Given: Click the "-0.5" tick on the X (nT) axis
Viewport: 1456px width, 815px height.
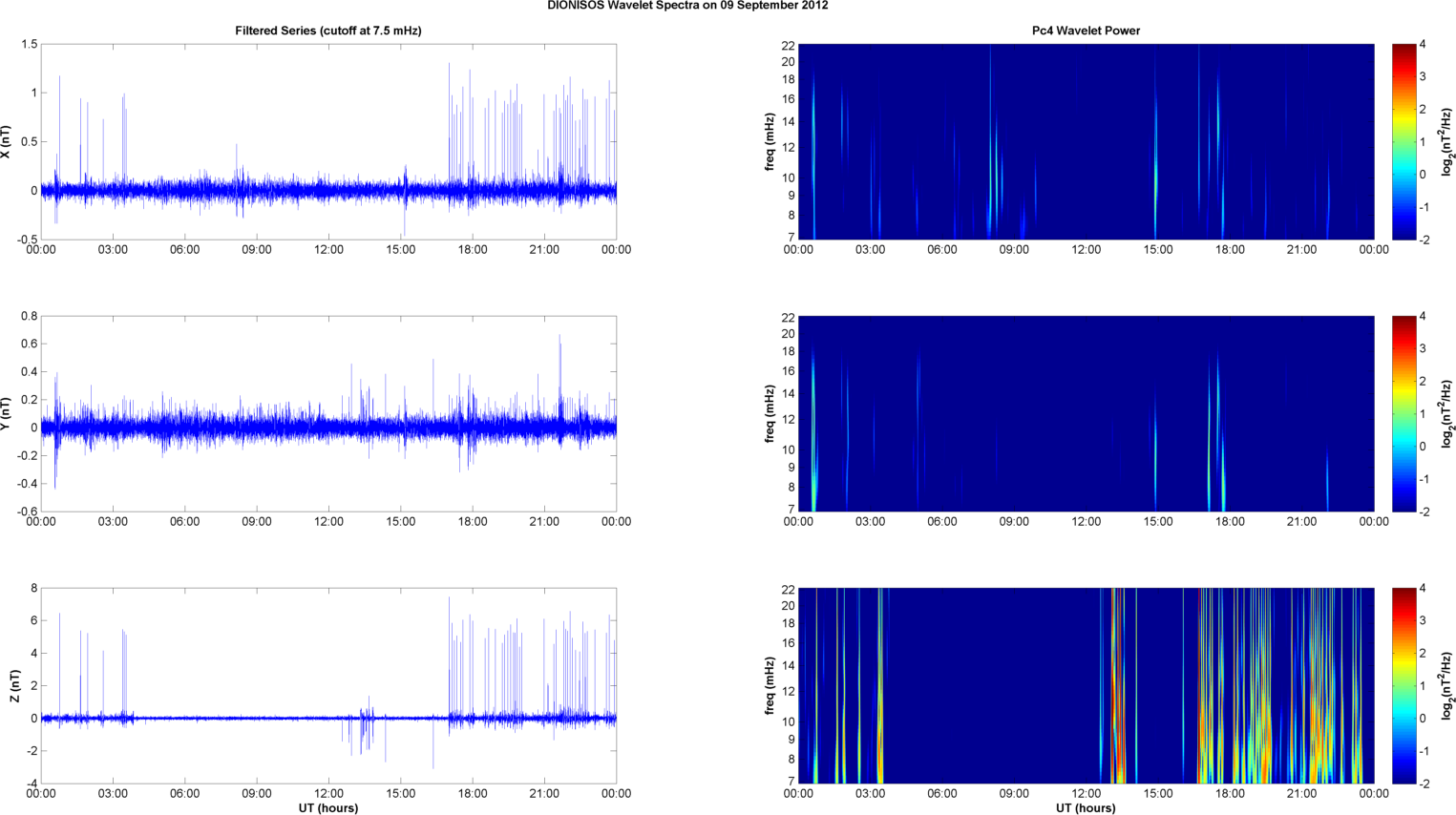Looking at the screenshot, I should point(26,240).
